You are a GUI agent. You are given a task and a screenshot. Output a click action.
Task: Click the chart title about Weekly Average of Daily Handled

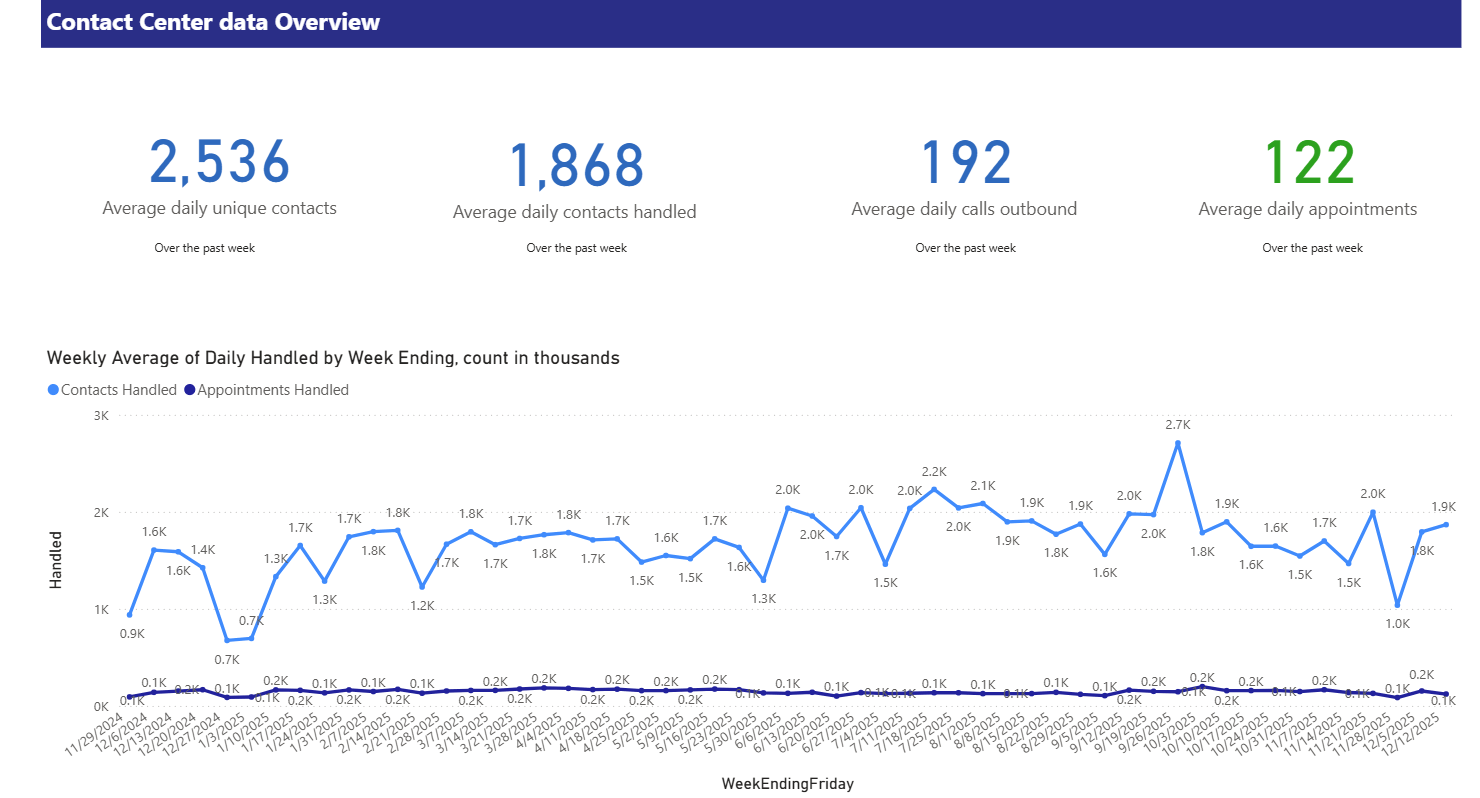(333, 357)
